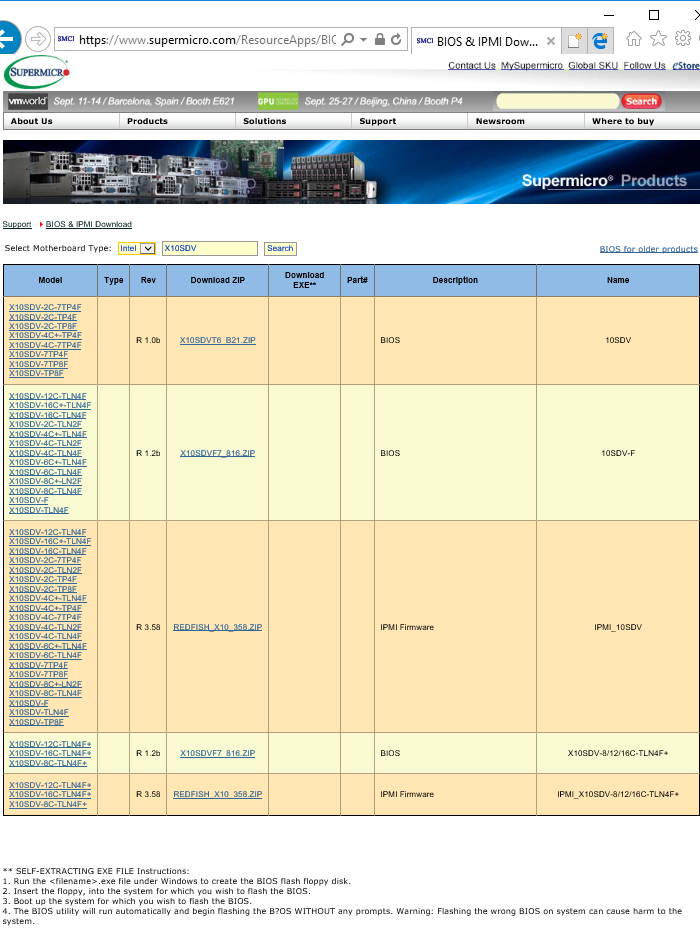Viewport: 700px width, 933px height.
Task: Open the Newsroom menu
Action: (500, 121)
